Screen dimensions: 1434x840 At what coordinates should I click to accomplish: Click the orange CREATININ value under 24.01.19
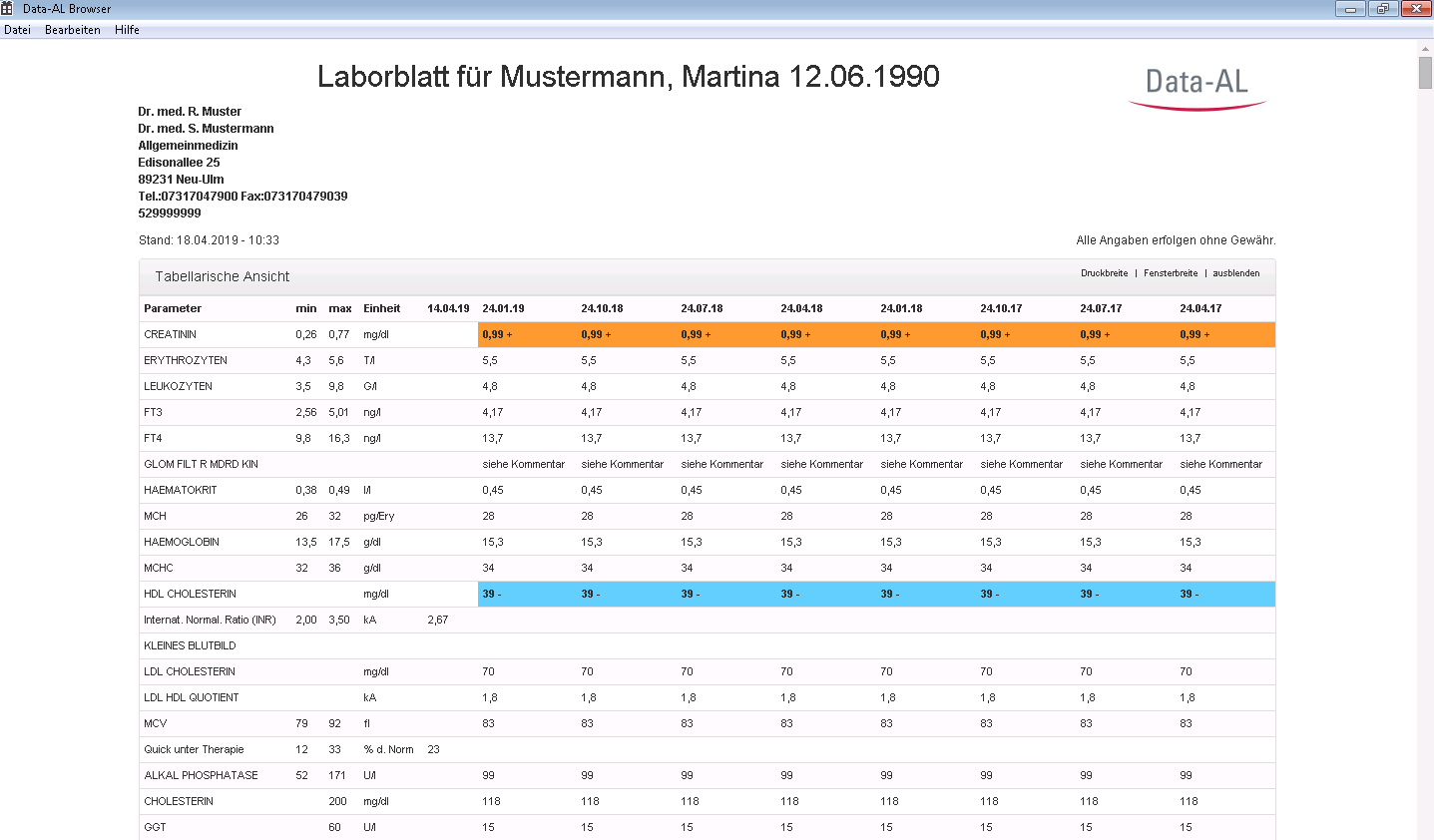(497, 334)
